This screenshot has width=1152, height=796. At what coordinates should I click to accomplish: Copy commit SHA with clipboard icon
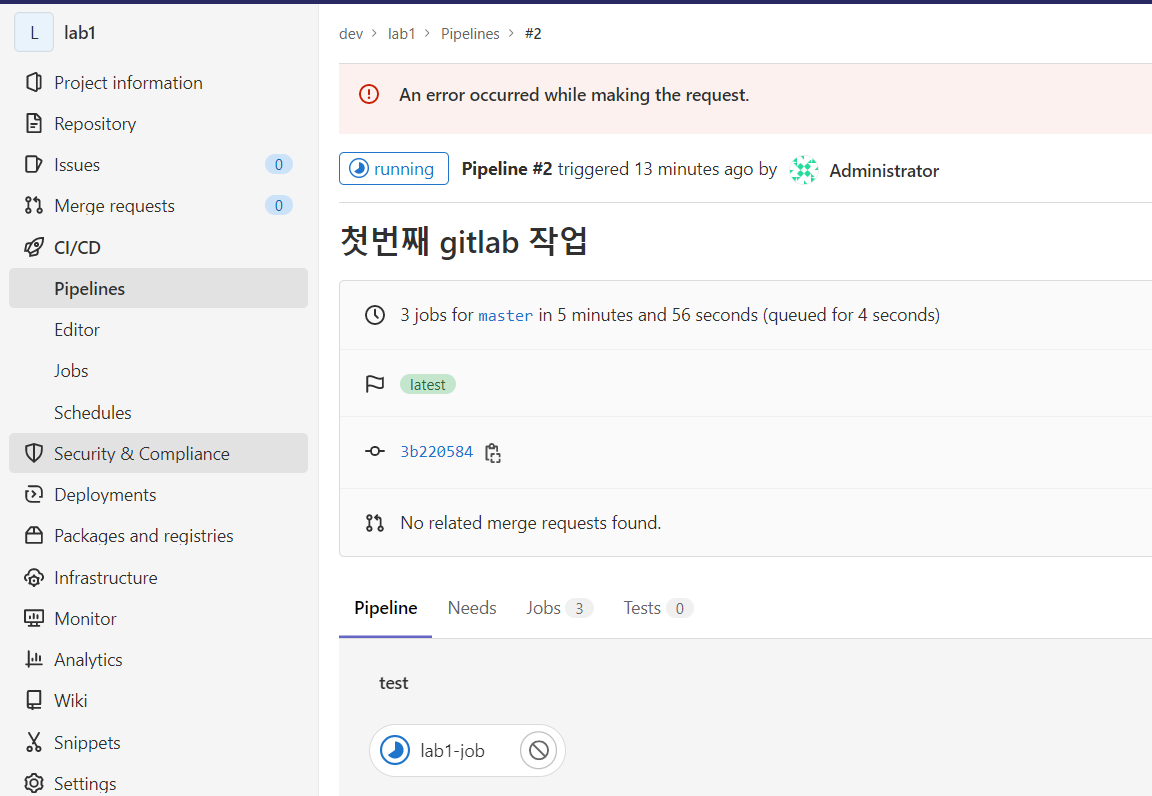pos(493,453)
